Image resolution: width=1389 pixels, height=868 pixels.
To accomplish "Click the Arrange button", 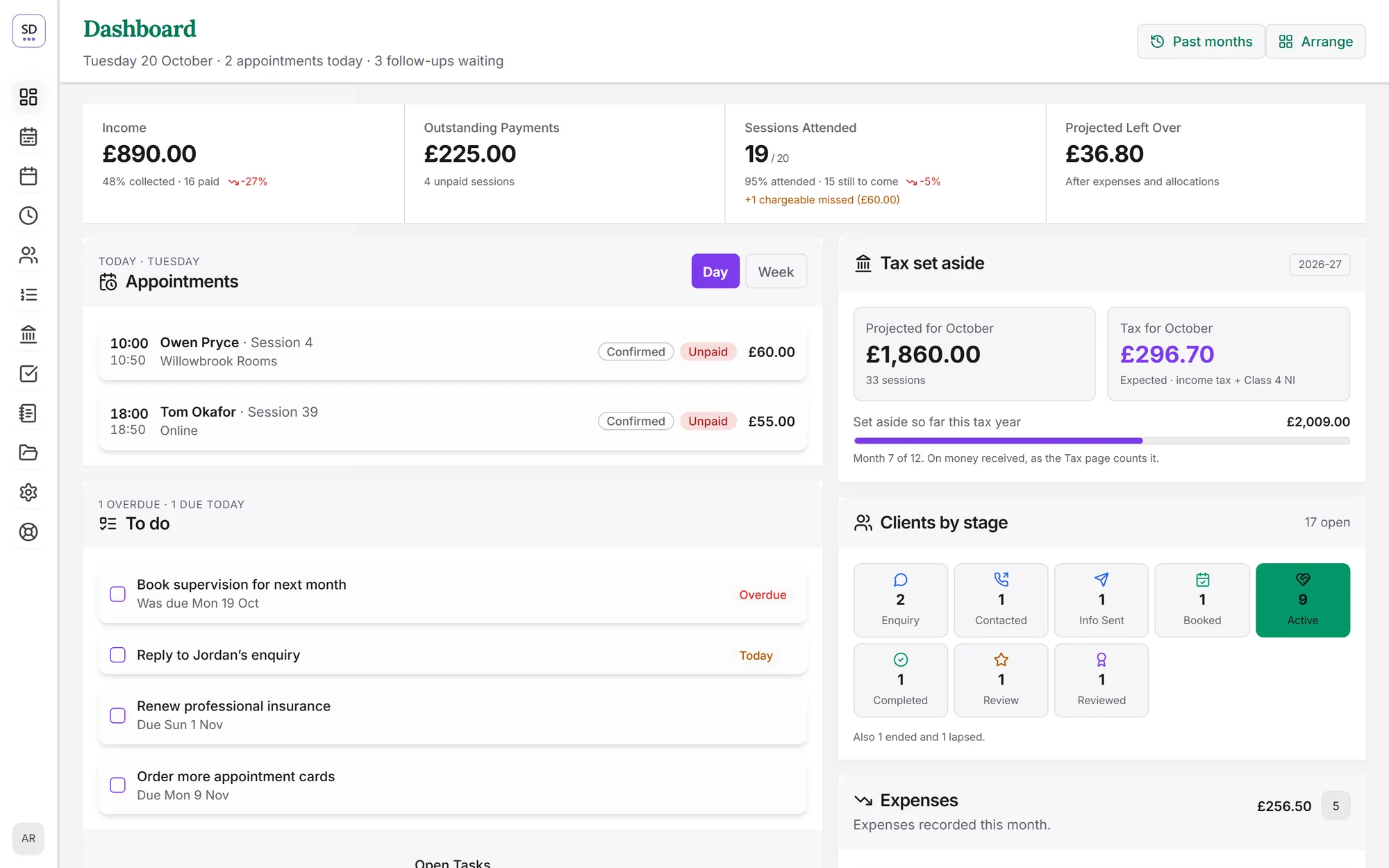I will click(x=1315, y=42).
